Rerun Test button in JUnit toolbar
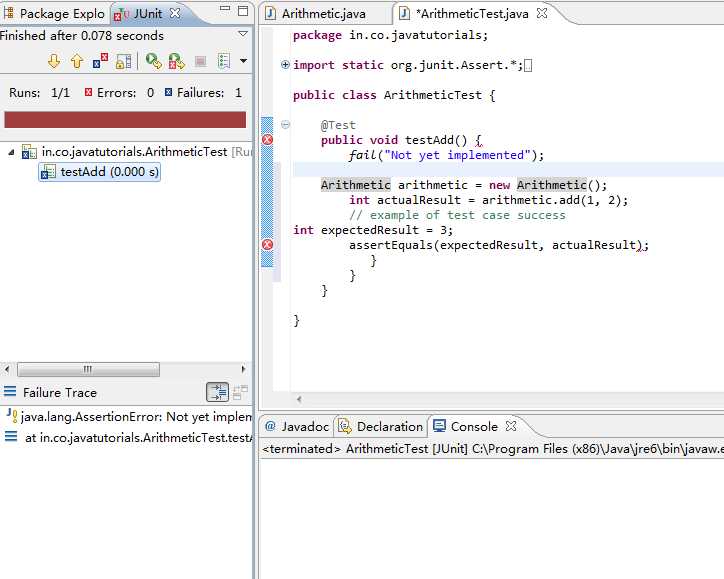 153,61
